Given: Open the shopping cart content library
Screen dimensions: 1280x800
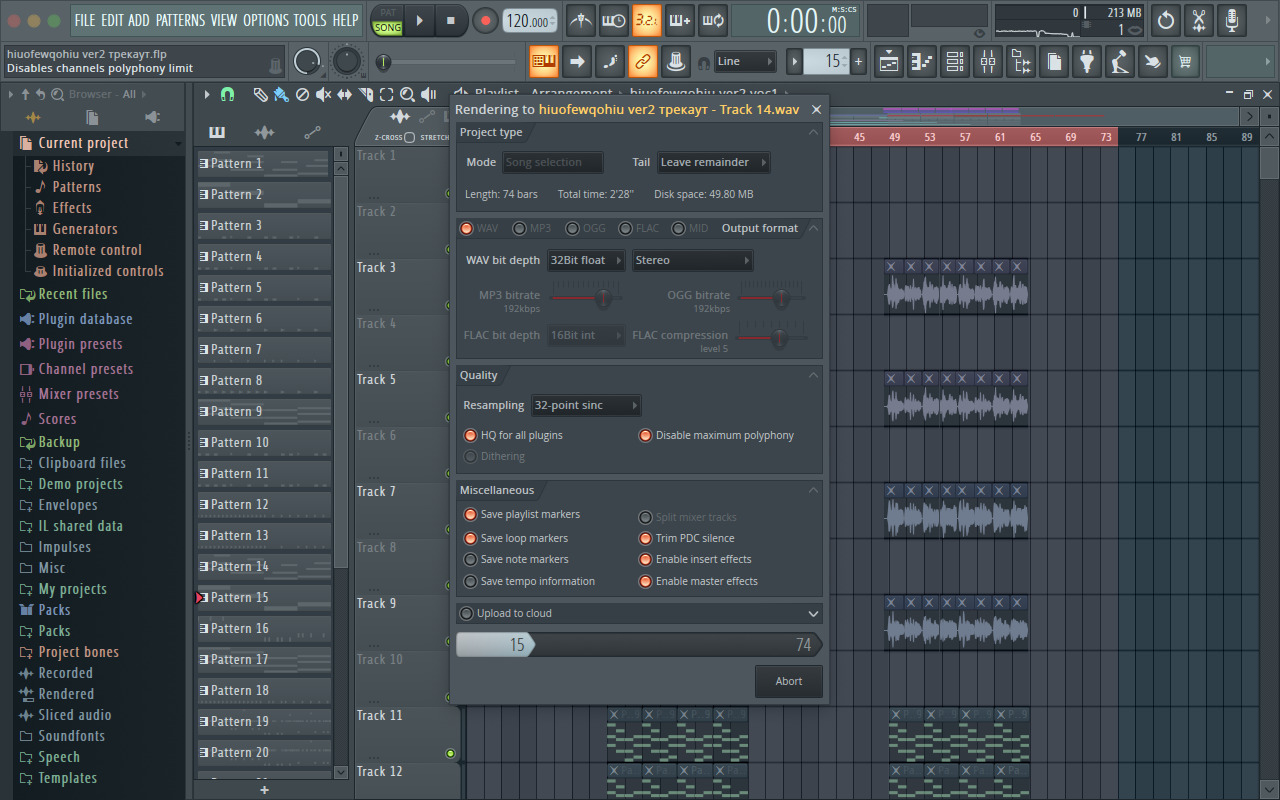Looking at the screenshot, I should tap(1184, 62).
